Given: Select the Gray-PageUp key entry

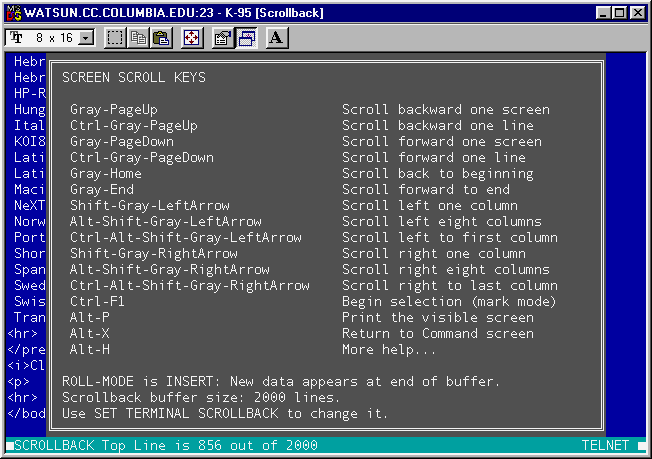Looking at the screenshot, I should tap(114, 110).
